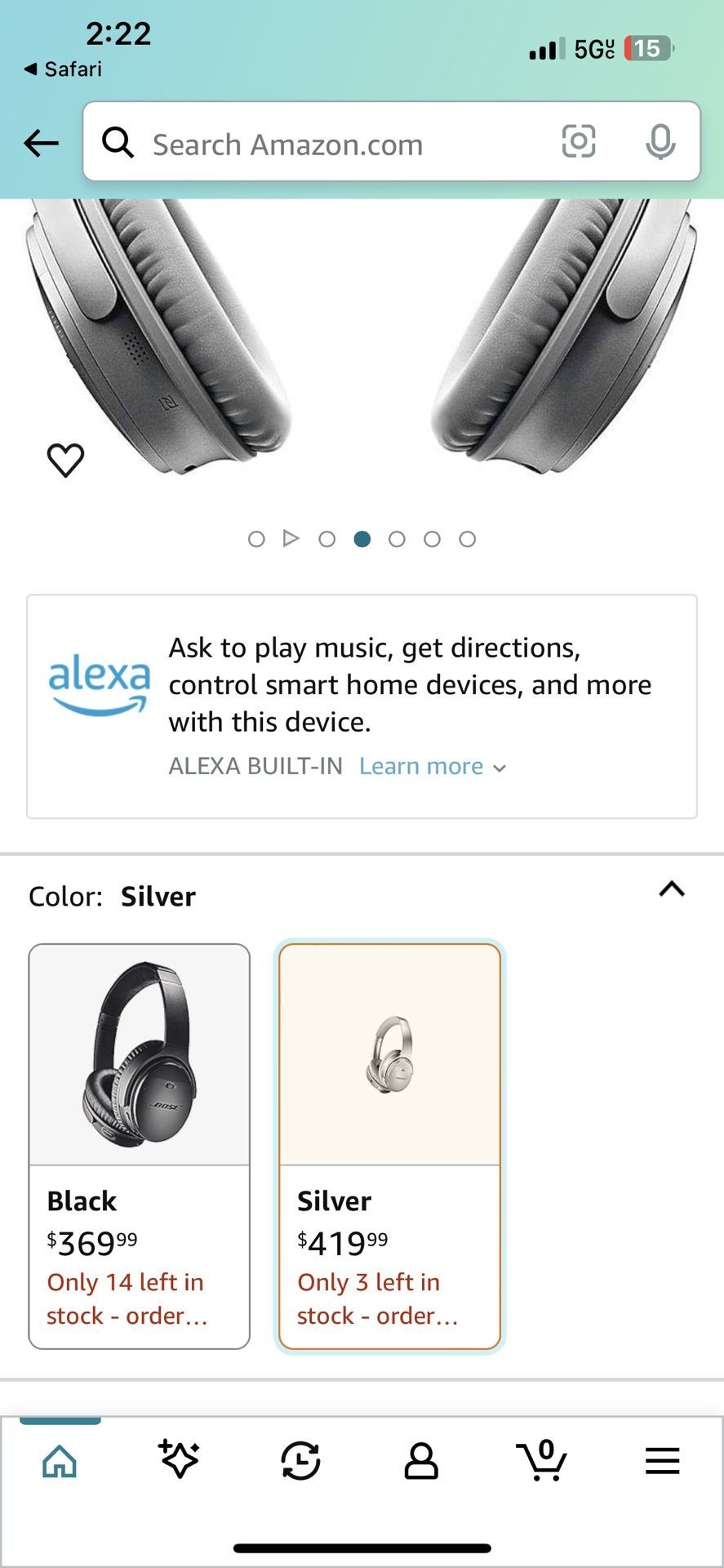View the shopping cart
Viewport: 724px width, 1568px height.
[x=542, y=1462]
